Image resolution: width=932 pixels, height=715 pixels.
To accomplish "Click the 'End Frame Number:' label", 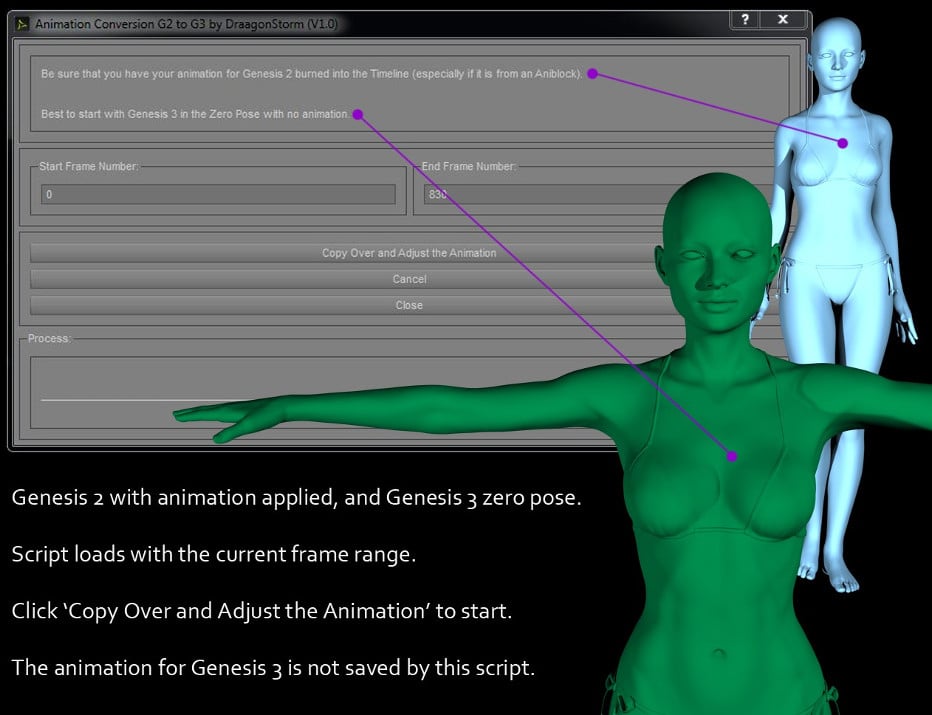I will coord(468,166).
